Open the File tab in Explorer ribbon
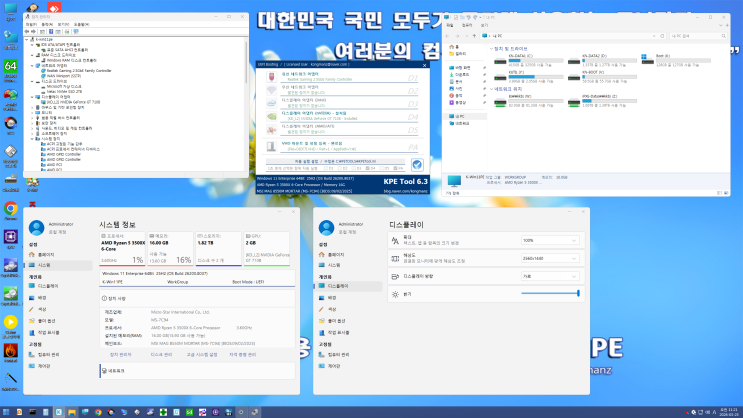The height and width of the screenshot is (418, 743). coord(450,25)
